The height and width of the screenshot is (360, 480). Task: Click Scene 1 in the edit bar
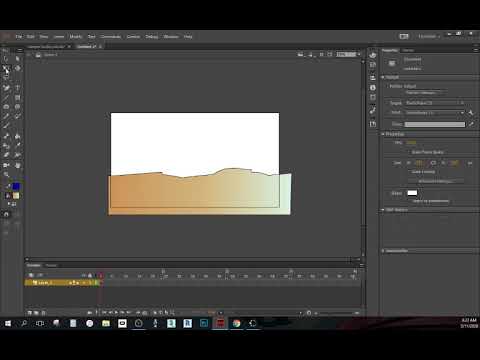pos(51,55)
